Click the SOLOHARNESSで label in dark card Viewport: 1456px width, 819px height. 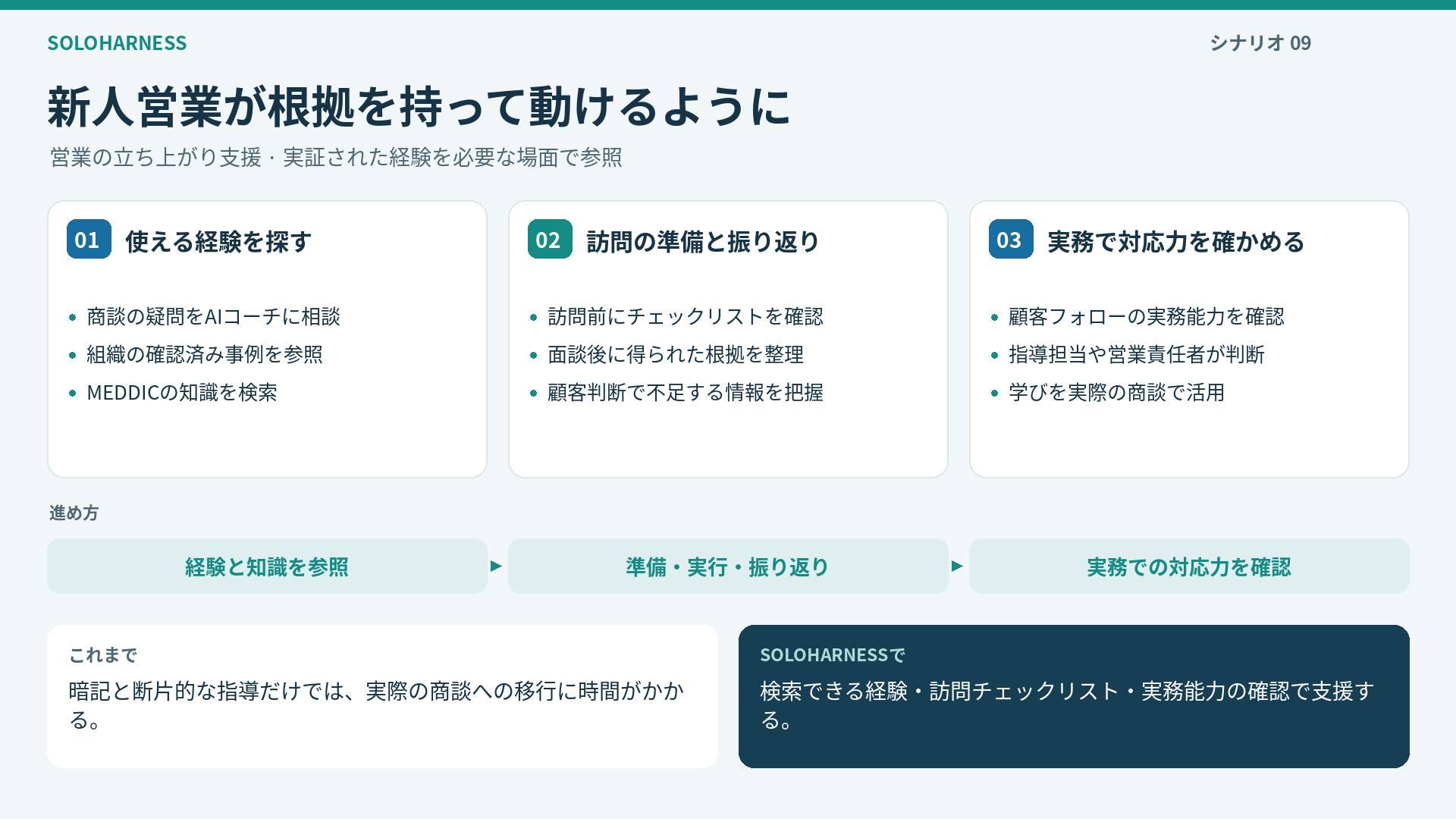pyautogui.click(x=833, y=655)
